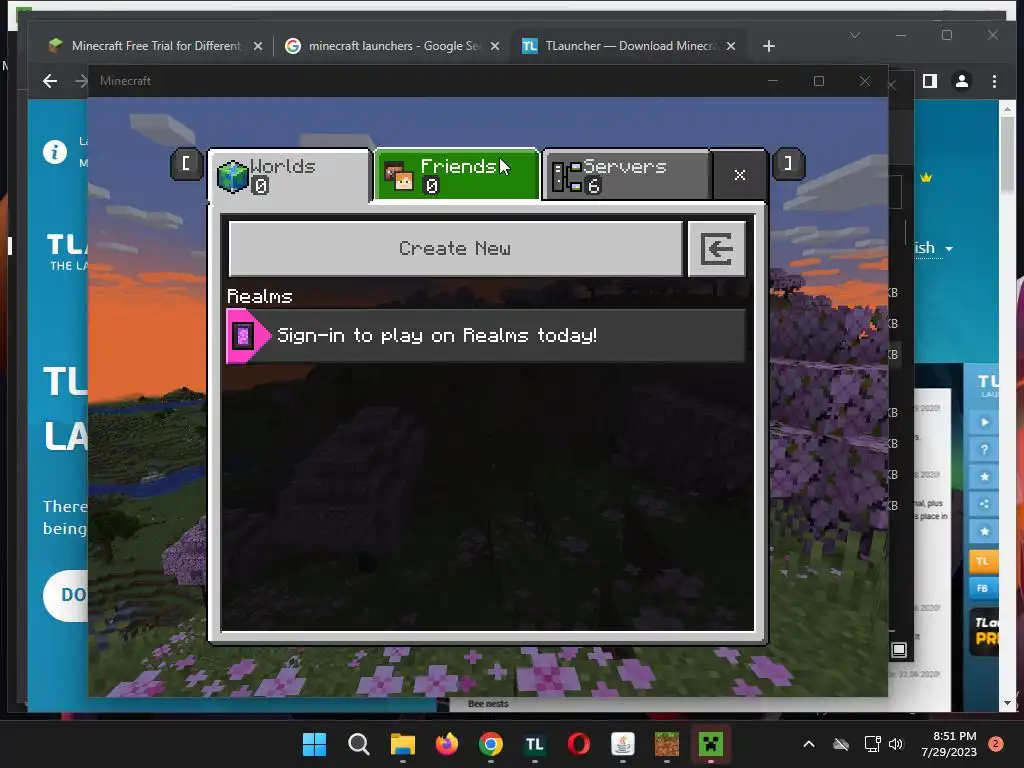Close the TLauncher browser tab

coord(731,46)
